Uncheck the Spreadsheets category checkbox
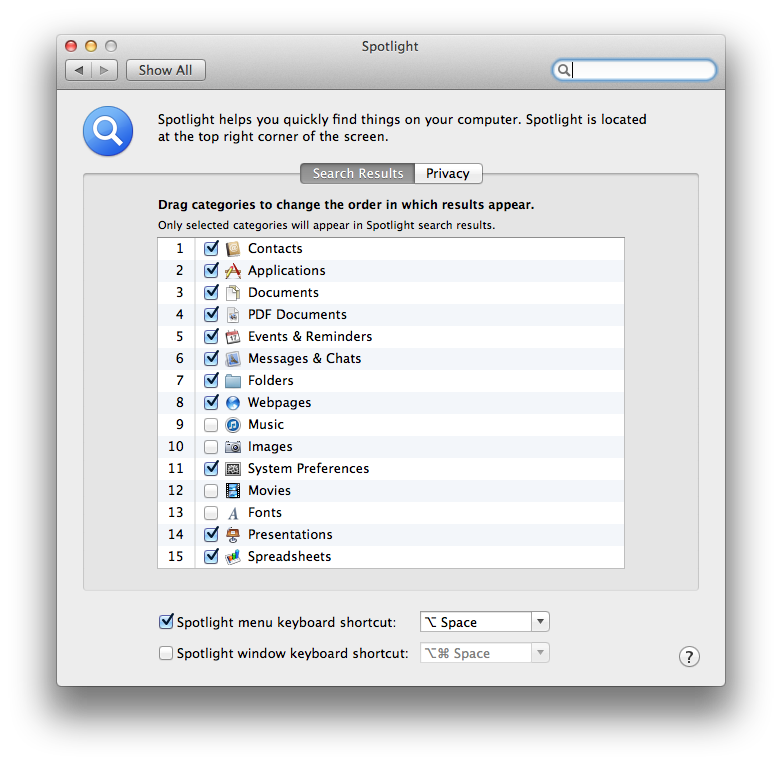 [211, 556]
